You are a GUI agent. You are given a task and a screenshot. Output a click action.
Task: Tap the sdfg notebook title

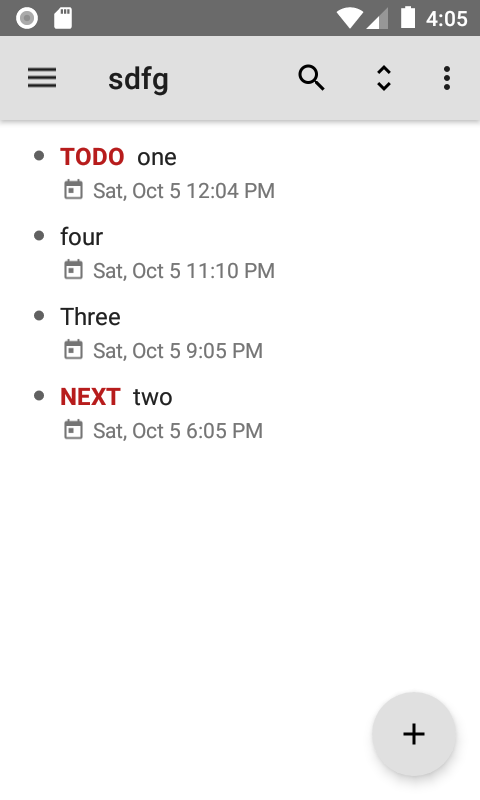click(138, 80)
